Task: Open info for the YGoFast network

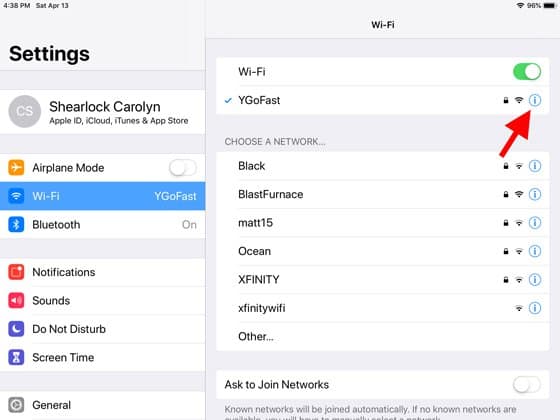Action: [x=535, y=100]
